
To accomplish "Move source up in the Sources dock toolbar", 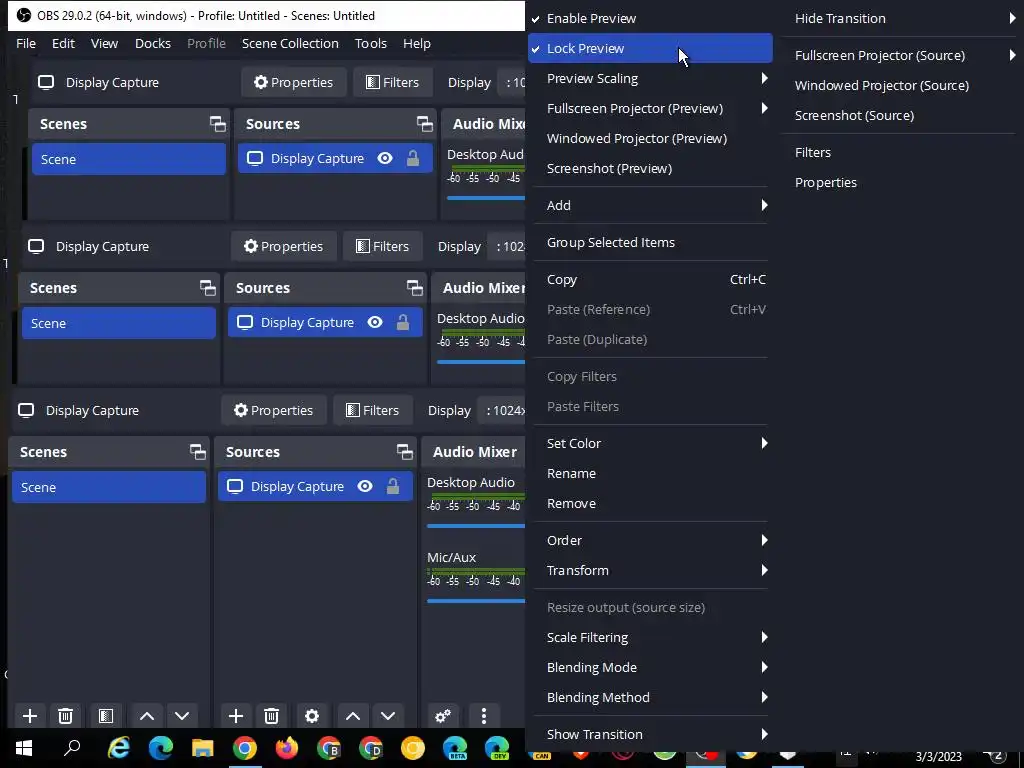I will coord(353,716).
